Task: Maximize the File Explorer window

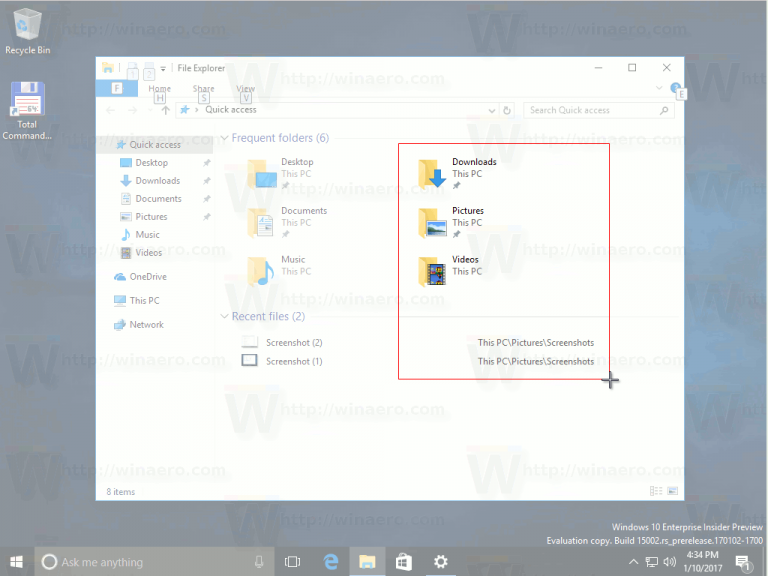Action: point(632,68)
